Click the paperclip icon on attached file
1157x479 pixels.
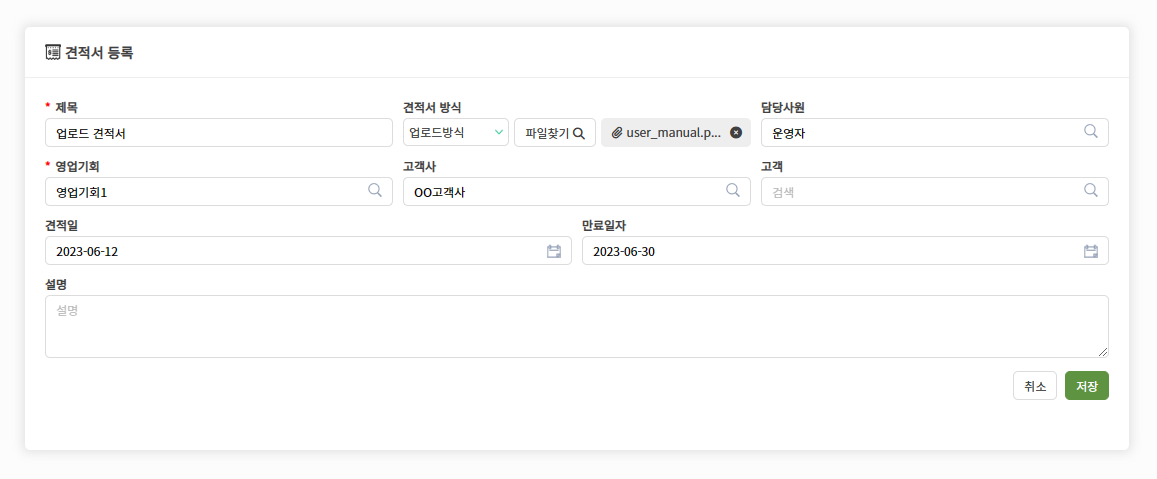tap(618, 133)
